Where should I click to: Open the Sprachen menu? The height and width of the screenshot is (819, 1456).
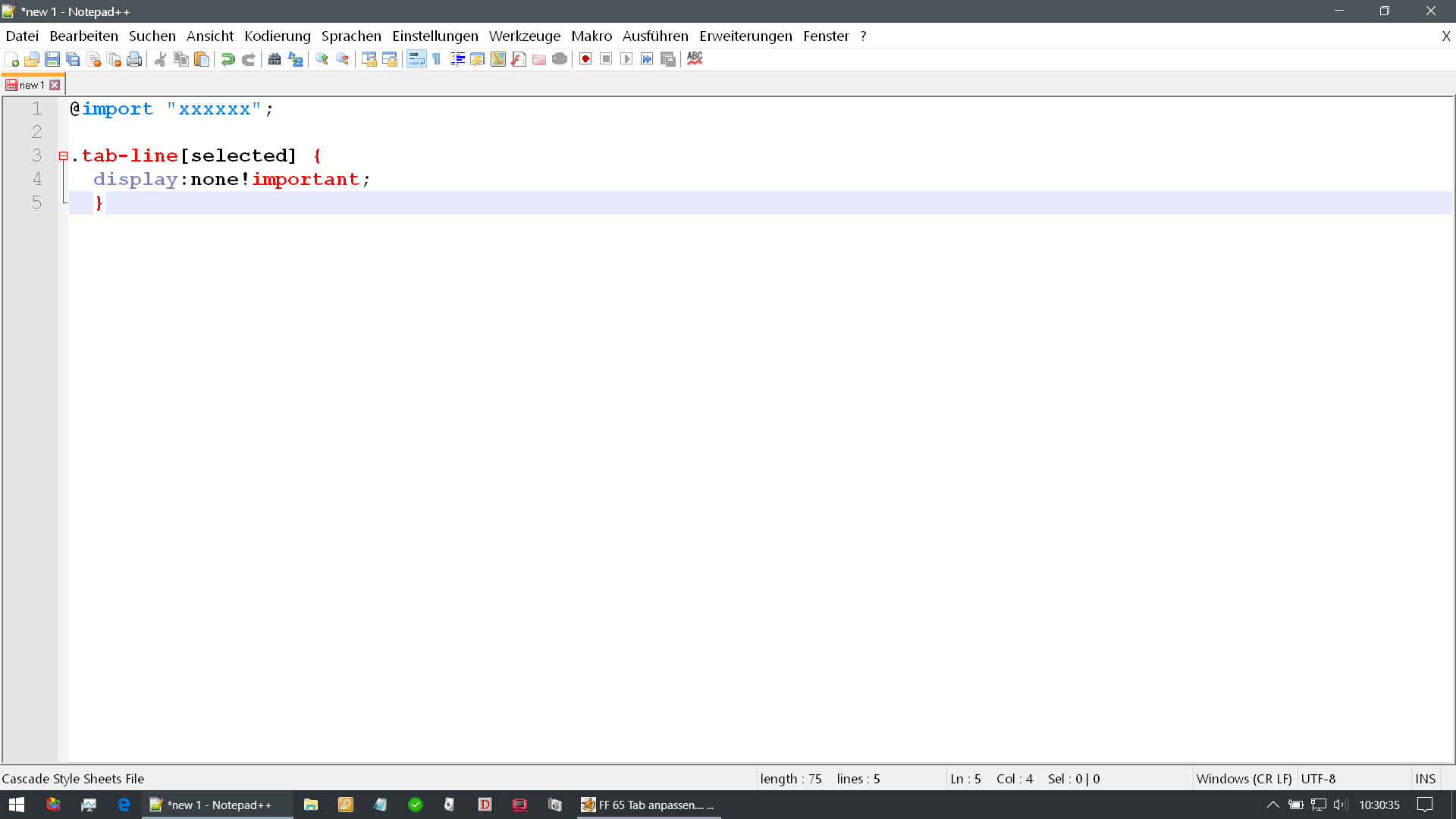pyautogui.click(x=351, y=36)
